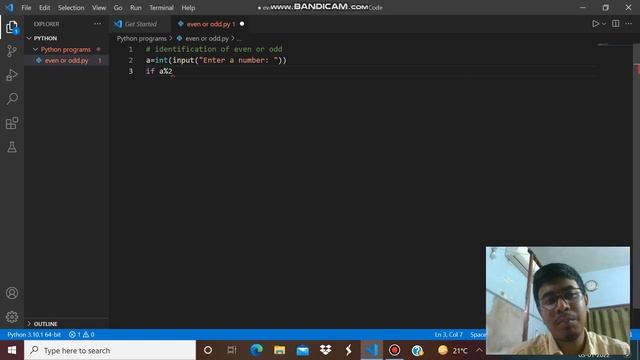Open the Manage gear icon

(12, 316)
